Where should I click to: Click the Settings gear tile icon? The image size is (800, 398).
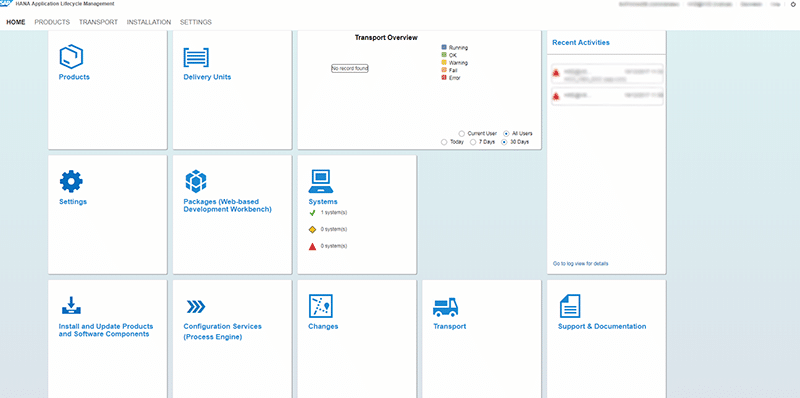(x=71, y=181)
